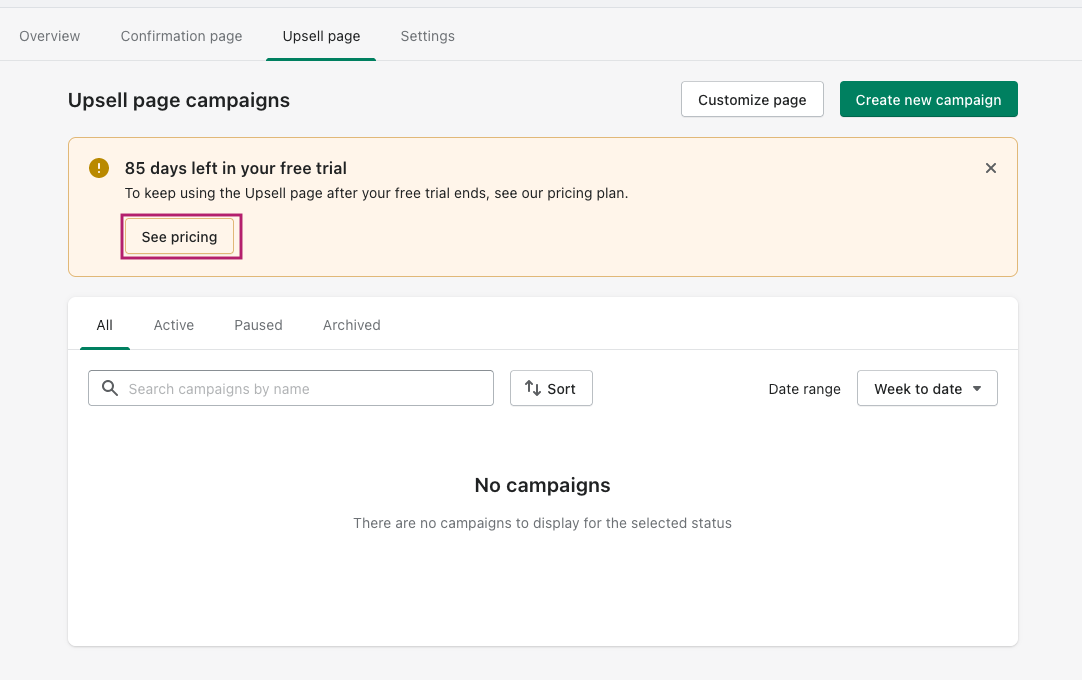Filter campaigns by Active status
This screenshot has width=1082, height=680.
[x=174, y=325]
